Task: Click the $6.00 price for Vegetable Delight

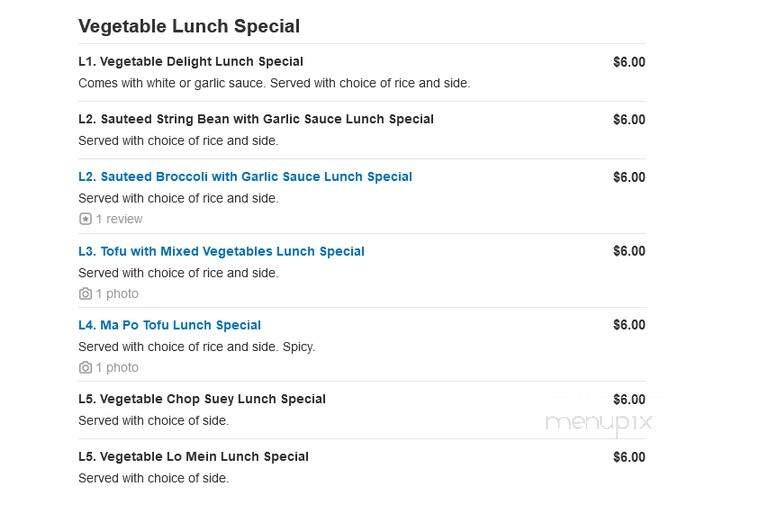Action: tap(629, 62)
